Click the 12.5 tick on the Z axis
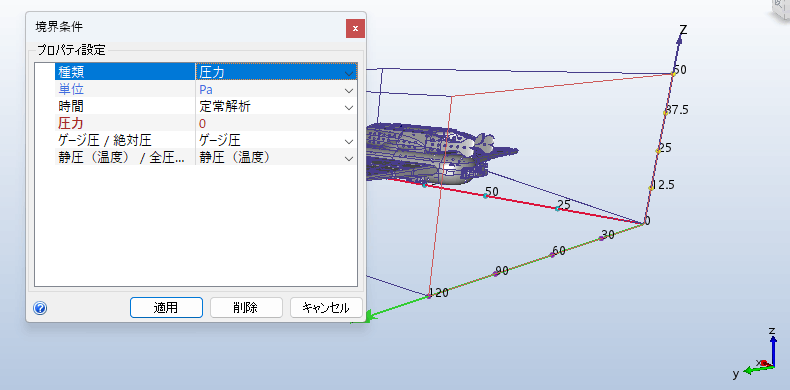 click(x=663, y=184)
